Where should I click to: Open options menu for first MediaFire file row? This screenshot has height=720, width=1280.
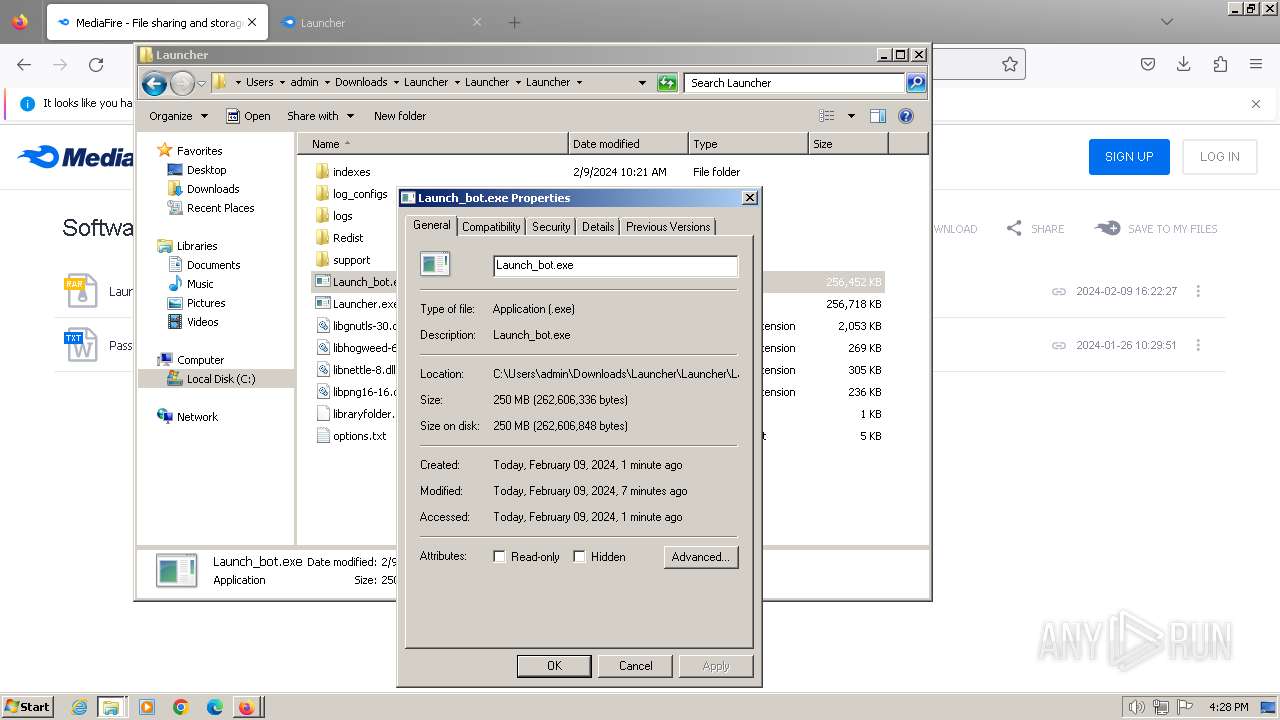[x=1198, y=291]
